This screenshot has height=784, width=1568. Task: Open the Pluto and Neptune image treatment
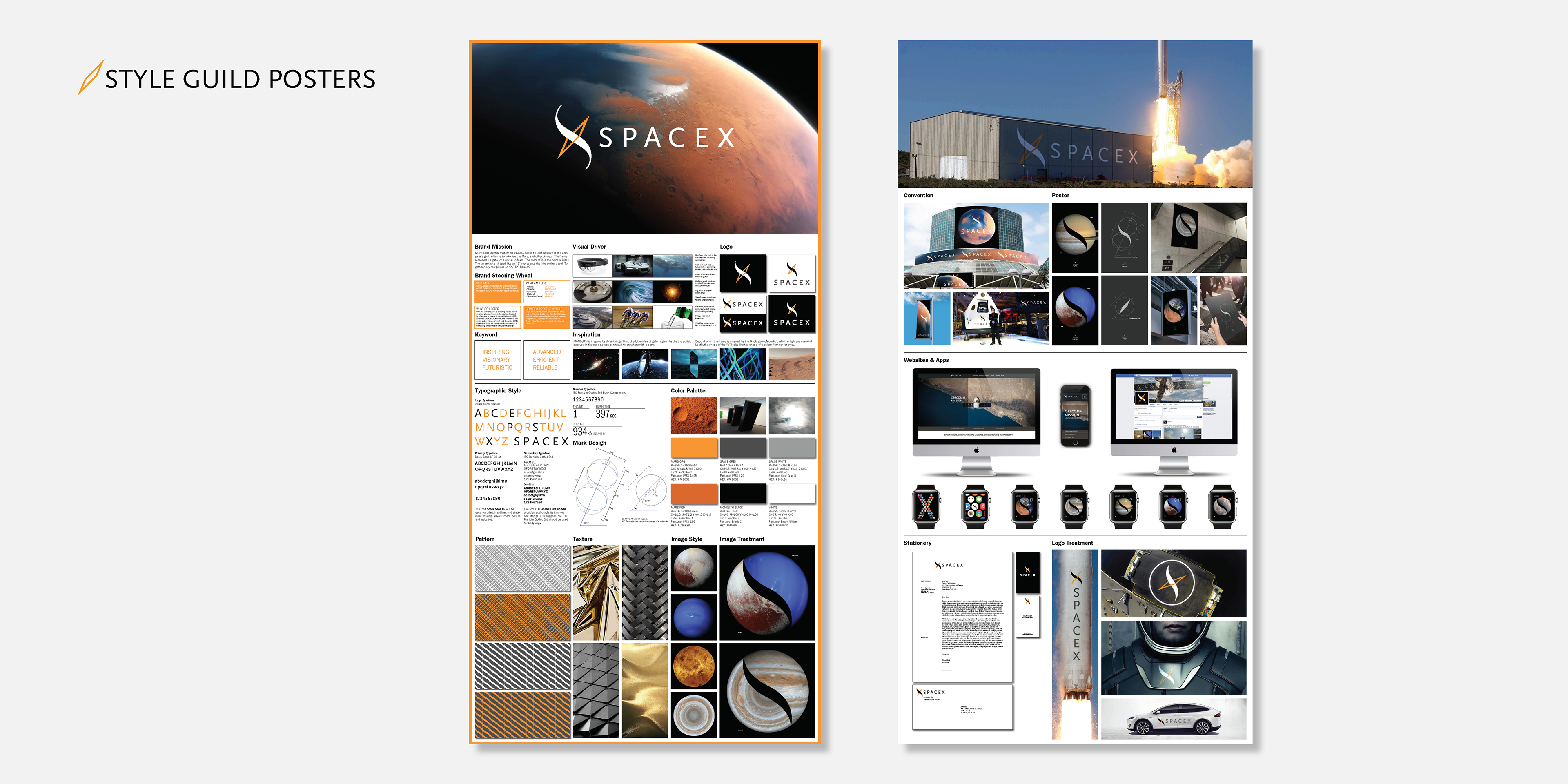pyautogui.click(x=767, y=593)
